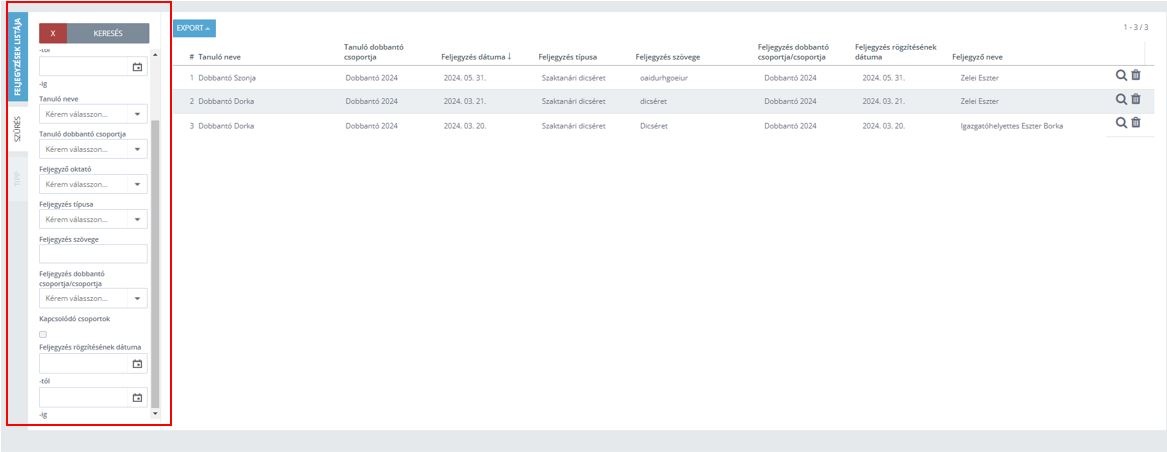Select the Szűrés side tab

[19, 128]
